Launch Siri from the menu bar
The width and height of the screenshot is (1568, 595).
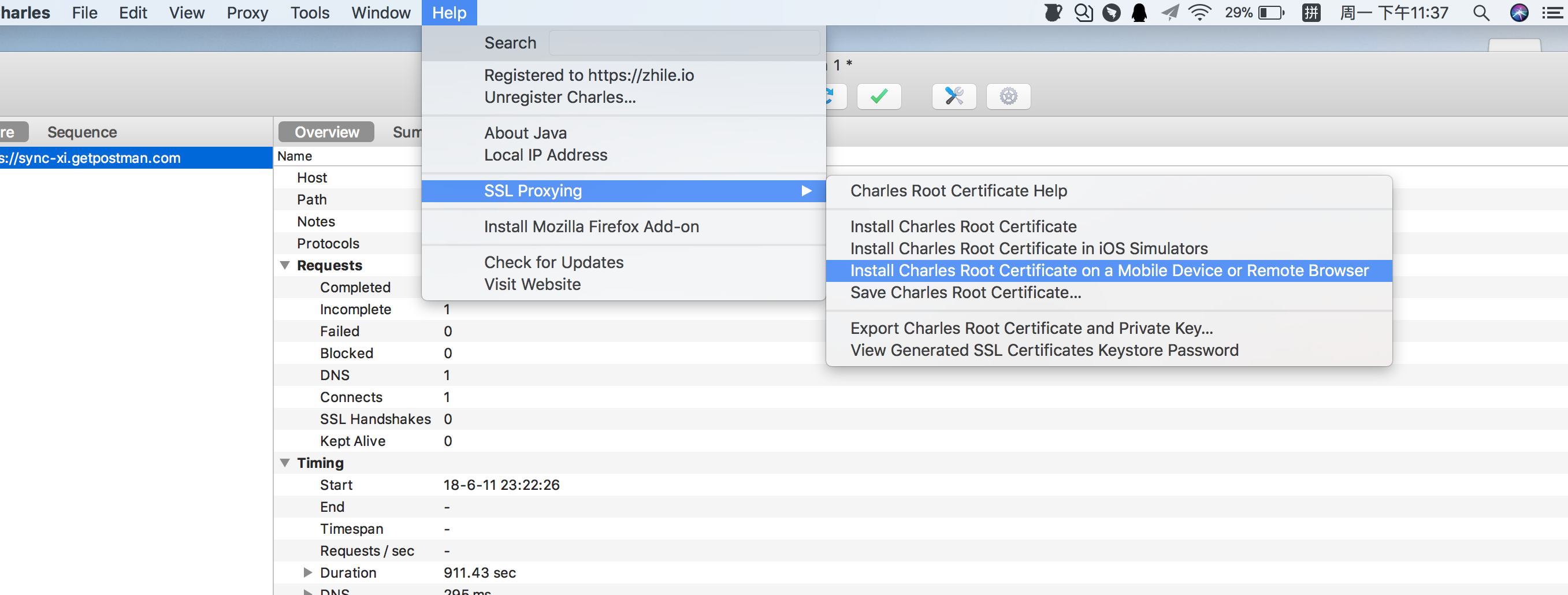tap(1519, 12)
